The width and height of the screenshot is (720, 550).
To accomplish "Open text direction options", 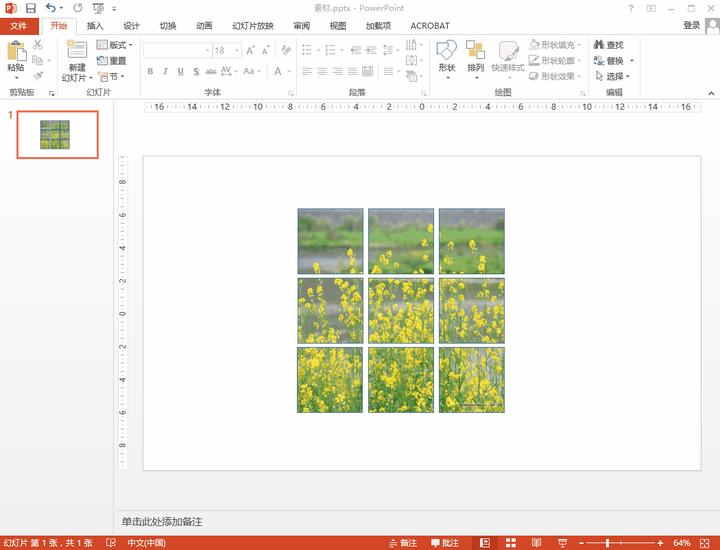I will [413, 45].
